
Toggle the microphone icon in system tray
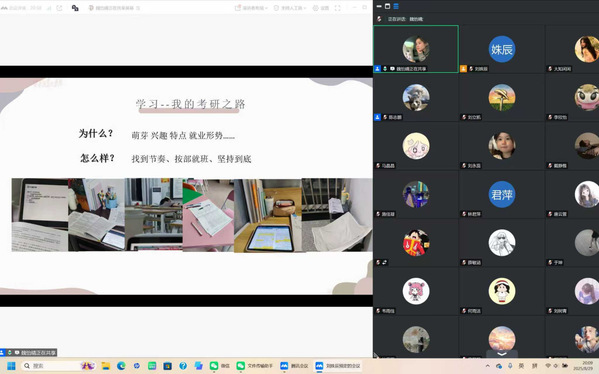point(510,366)
